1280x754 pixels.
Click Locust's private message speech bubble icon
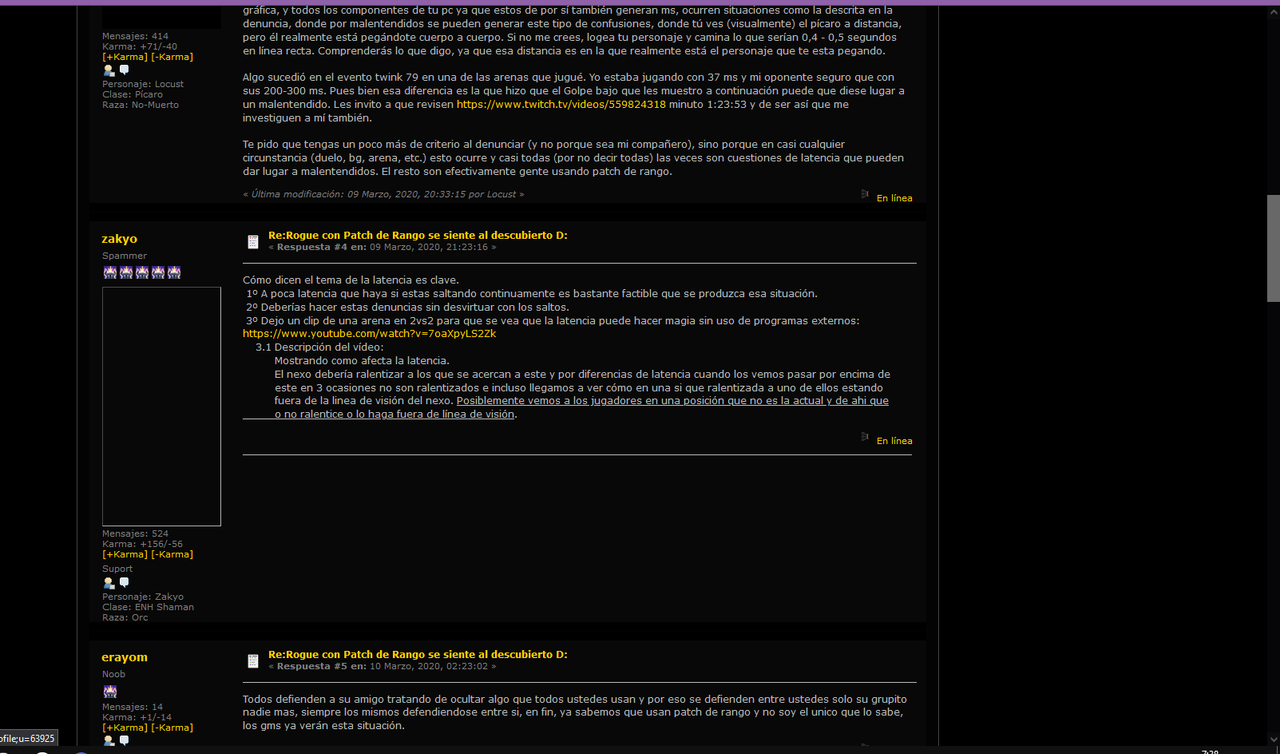point(124,71)
